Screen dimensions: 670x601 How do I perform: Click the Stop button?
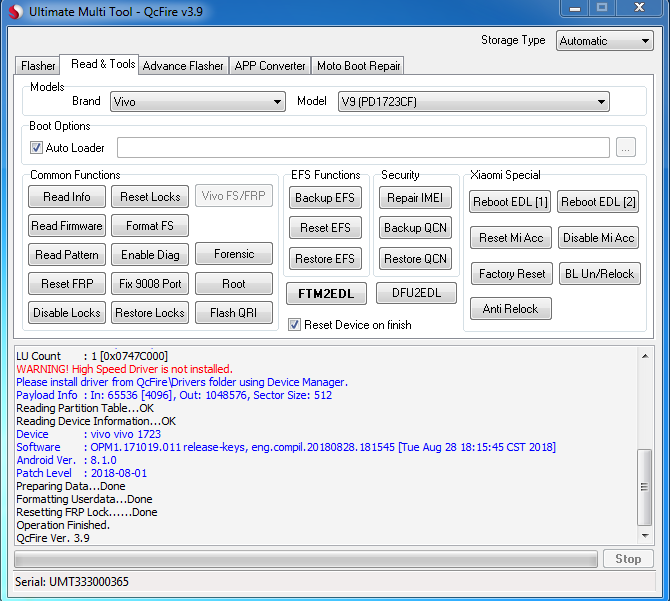(628, 559)
